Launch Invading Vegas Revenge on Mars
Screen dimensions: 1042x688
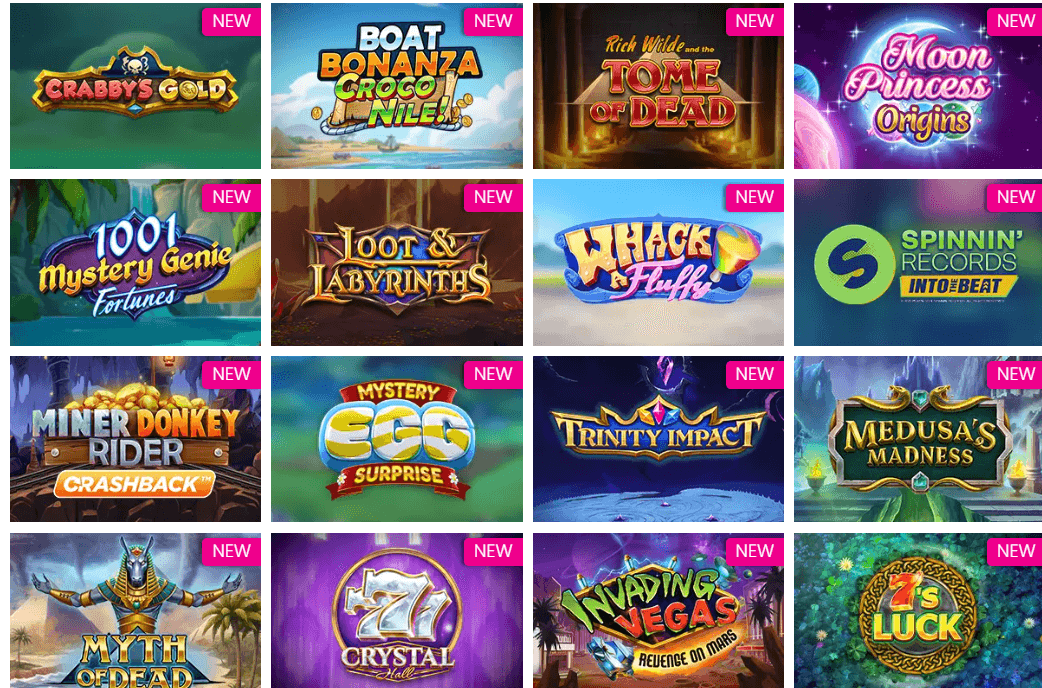point(658,610)
